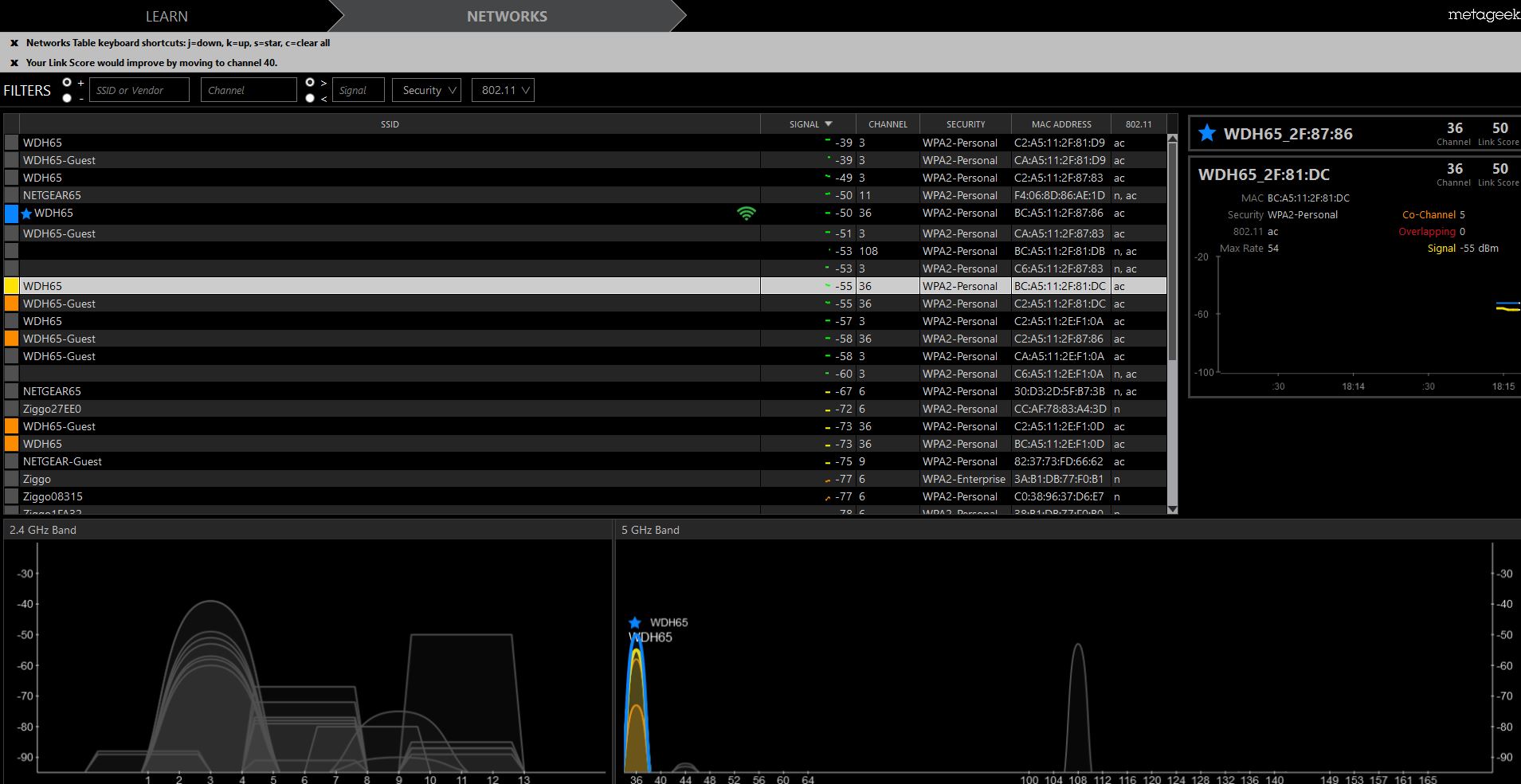Sort by SECURITY column header
The width and height of the screenshot is (1521, 784).
coord(966,124)
